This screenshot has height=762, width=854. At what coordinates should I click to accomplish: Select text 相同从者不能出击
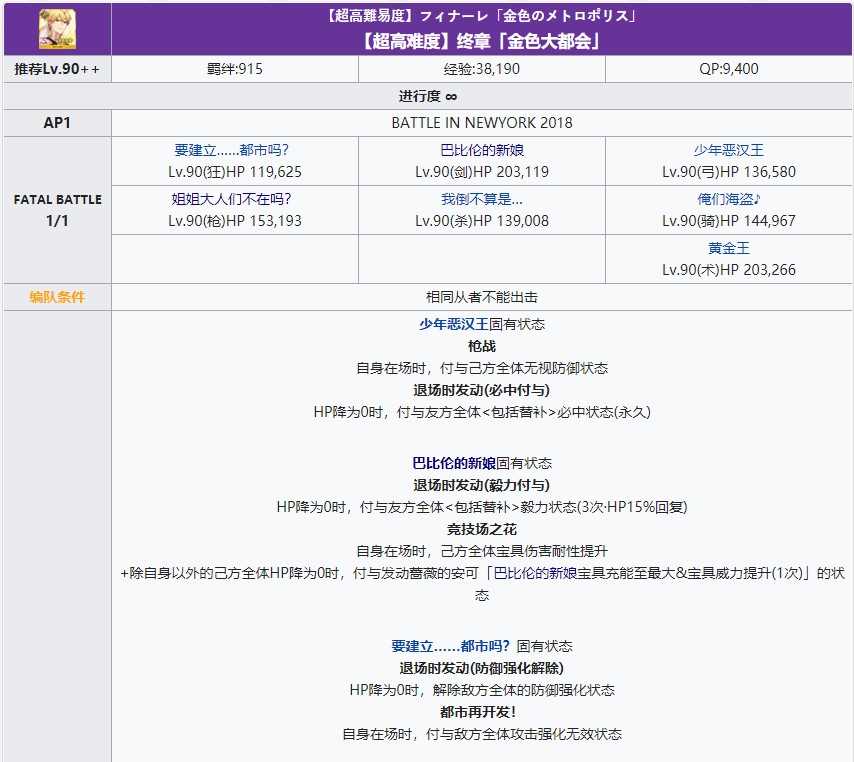point(482,297)
